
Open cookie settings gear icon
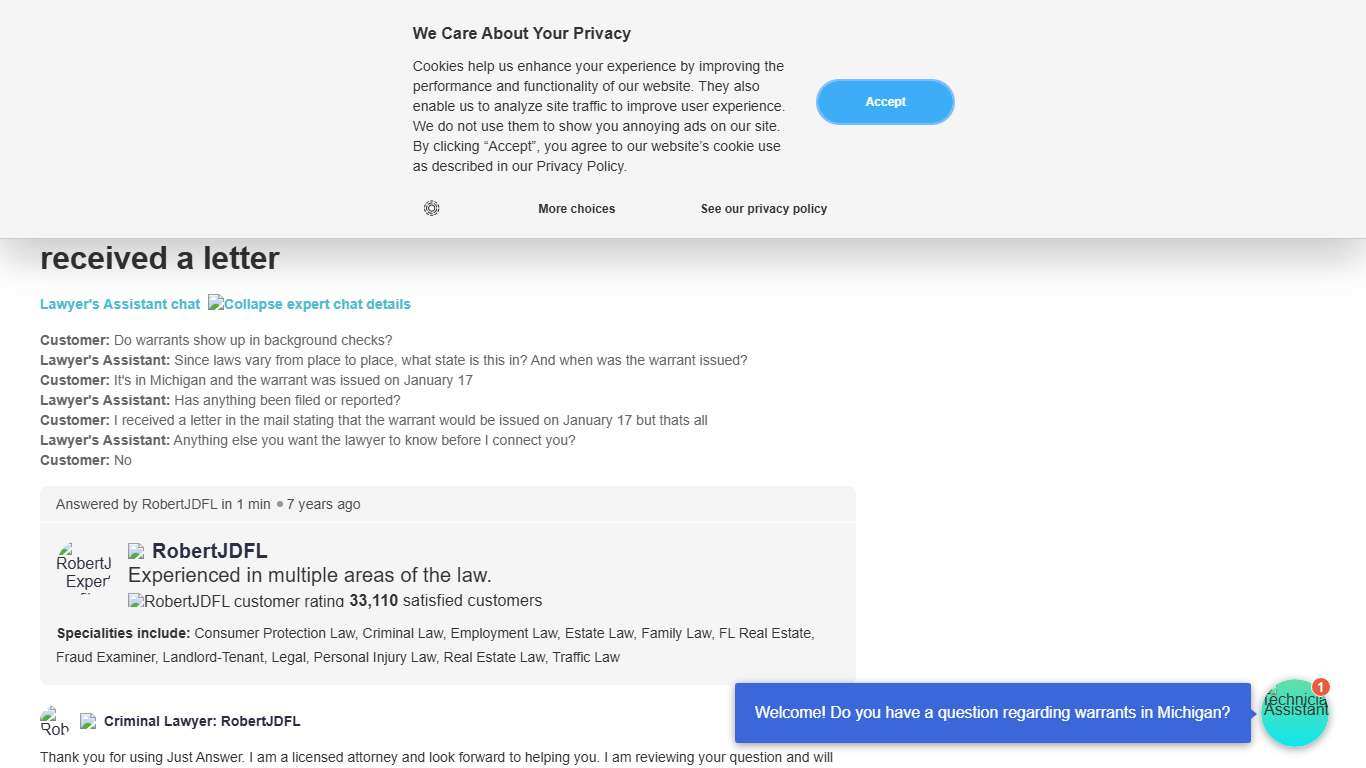pos(432,208)
